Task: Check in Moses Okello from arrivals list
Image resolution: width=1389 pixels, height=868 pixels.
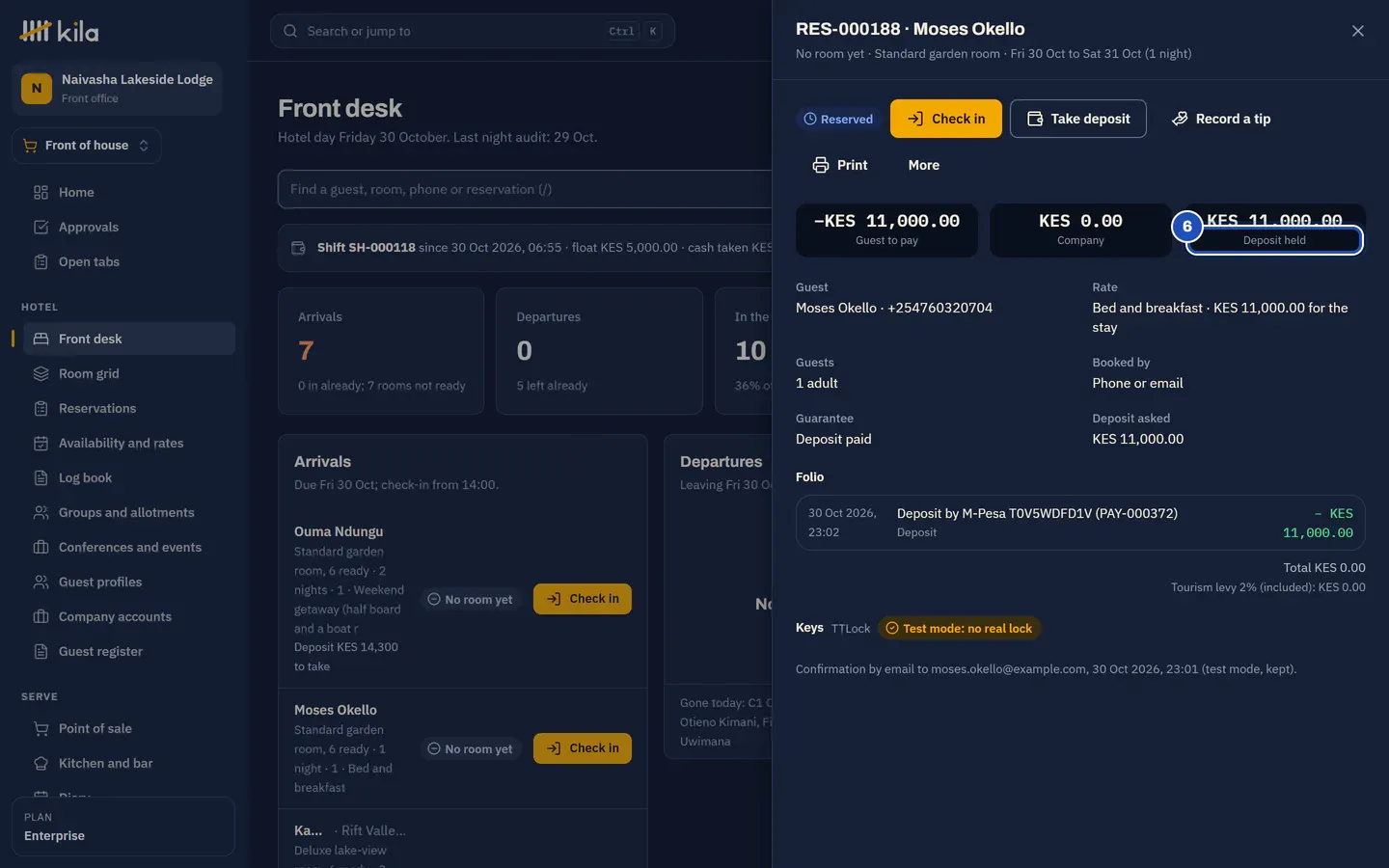Action: [583, 748]
